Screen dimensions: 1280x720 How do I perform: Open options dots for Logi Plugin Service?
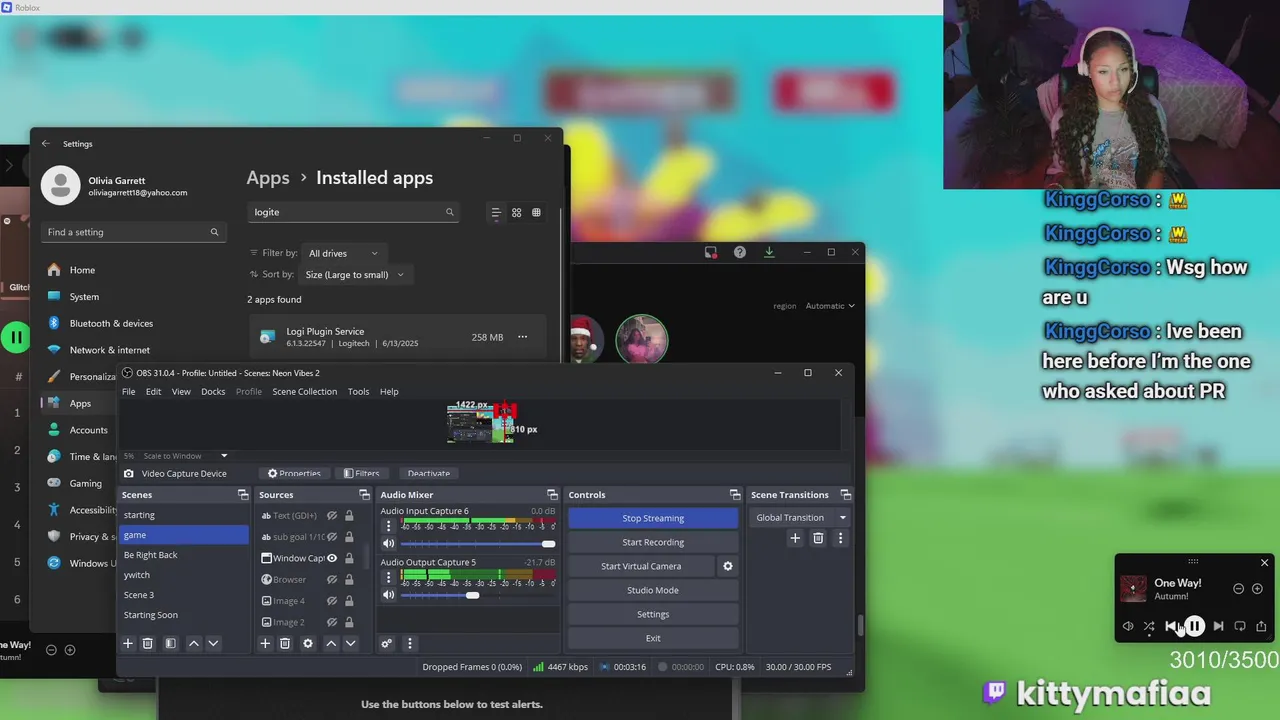coord(522,337)
